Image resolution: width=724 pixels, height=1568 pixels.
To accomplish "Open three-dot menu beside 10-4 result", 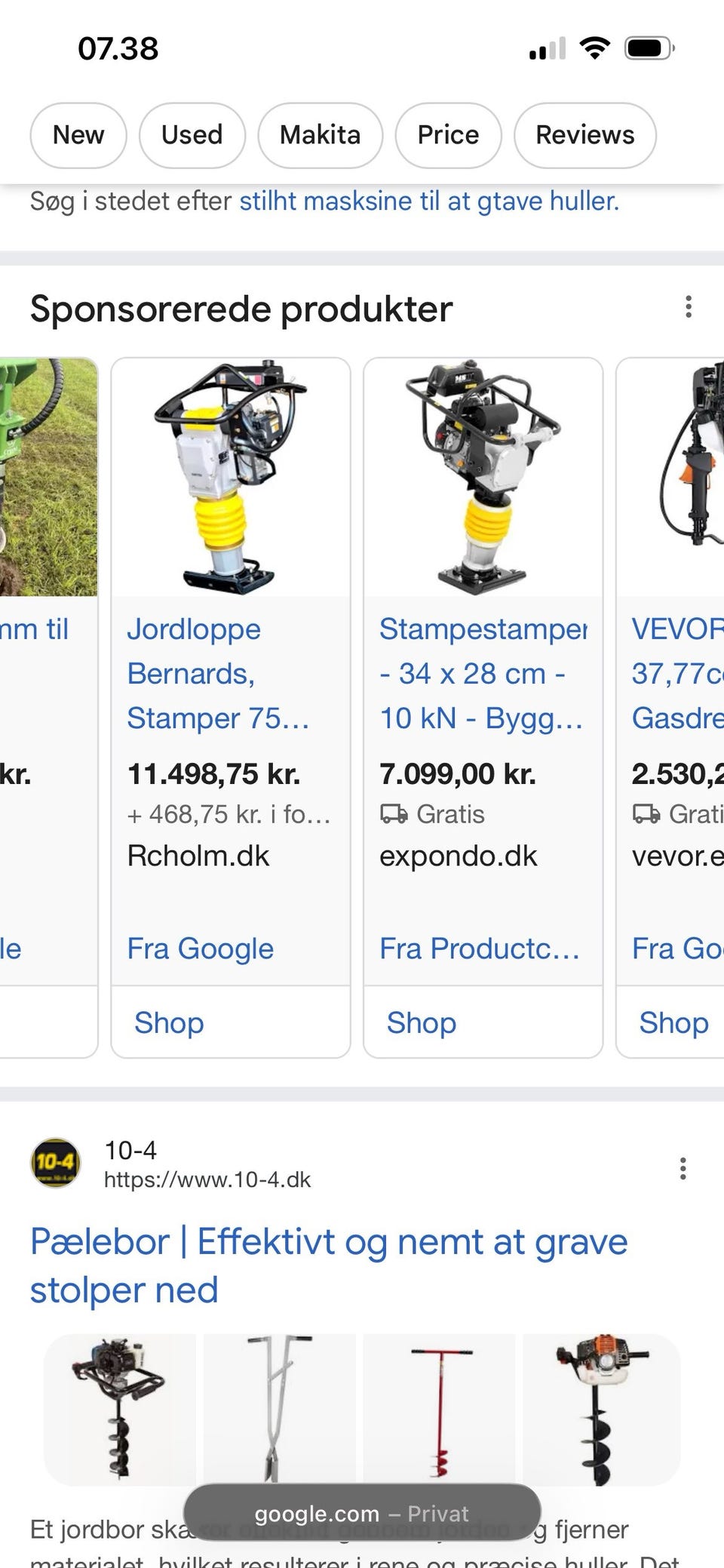I will [x=683, y=1169].
